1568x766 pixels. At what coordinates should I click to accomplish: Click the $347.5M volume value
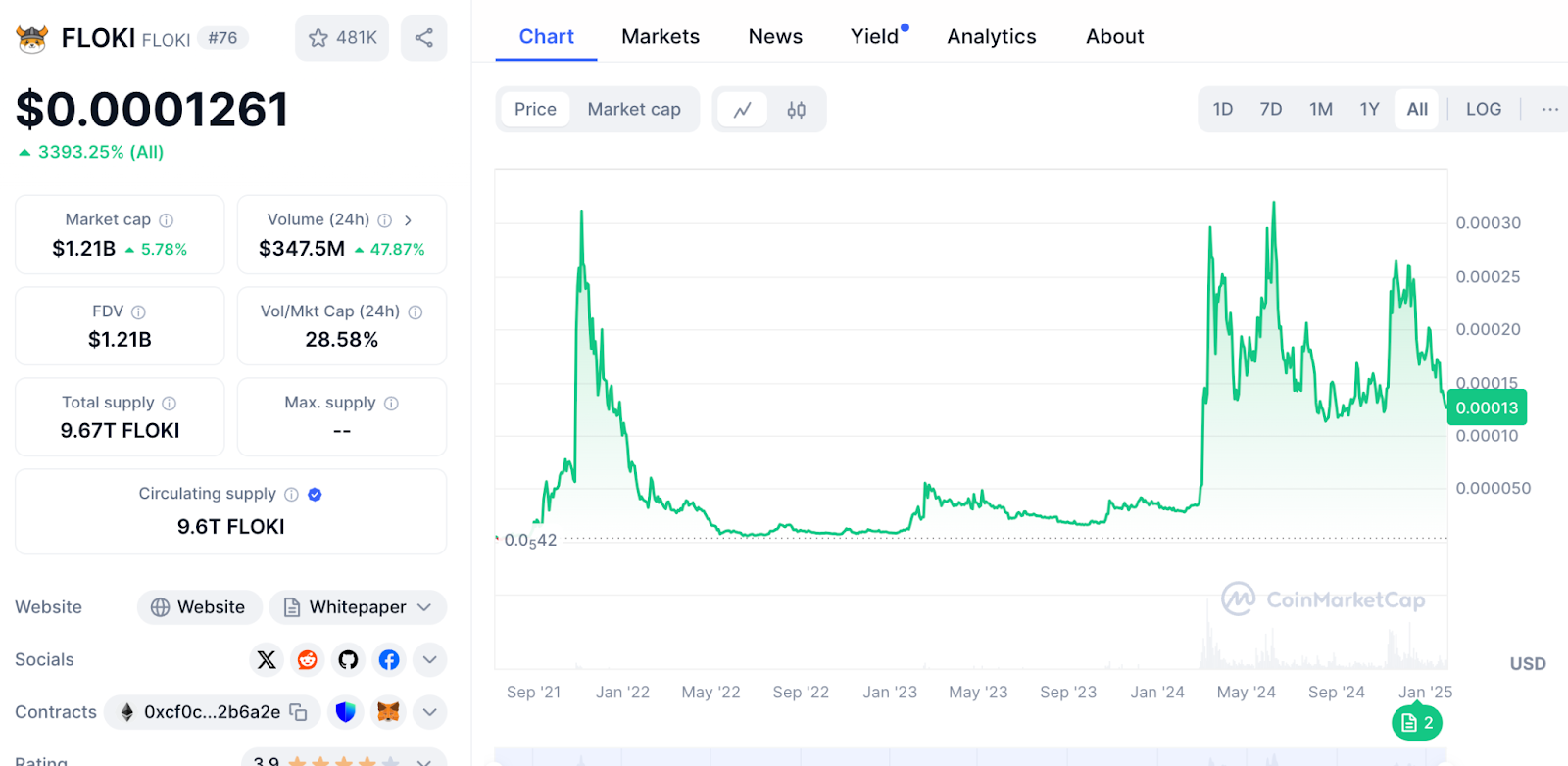pyautogui.click(x=302, y=249)
